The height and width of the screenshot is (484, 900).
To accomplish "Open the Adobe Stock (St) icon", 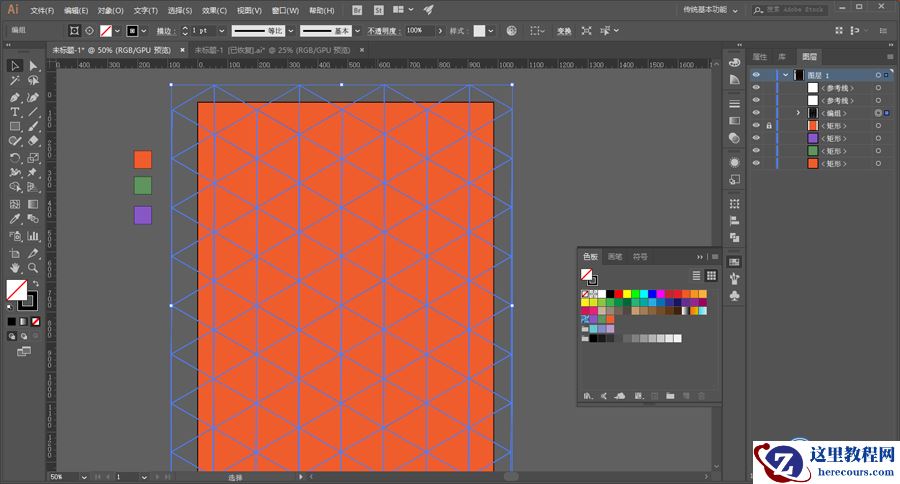I will tap(378, 10).
